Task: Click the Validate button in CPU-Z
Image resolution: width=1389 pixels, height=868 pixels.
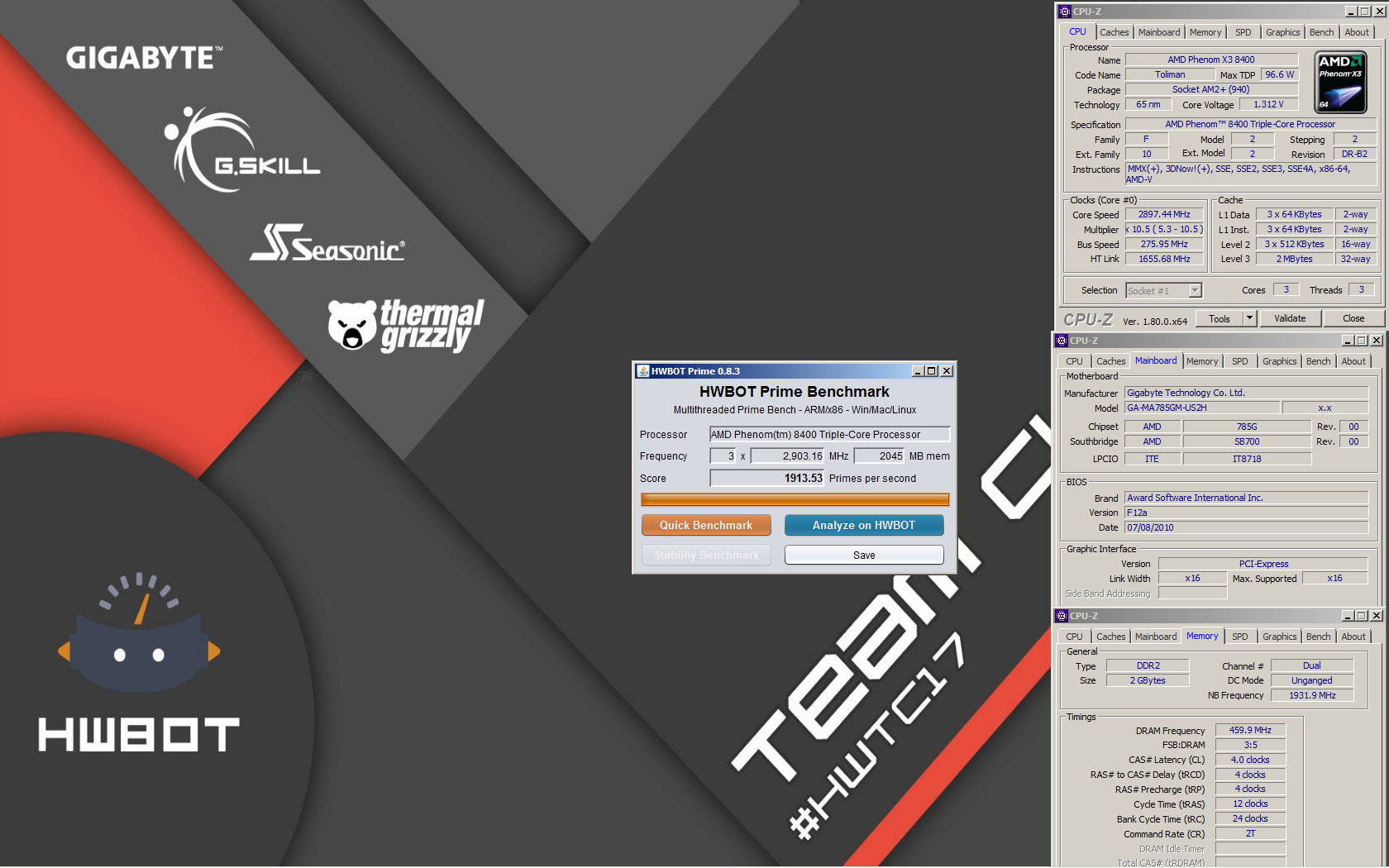Action: point(1290,318)
